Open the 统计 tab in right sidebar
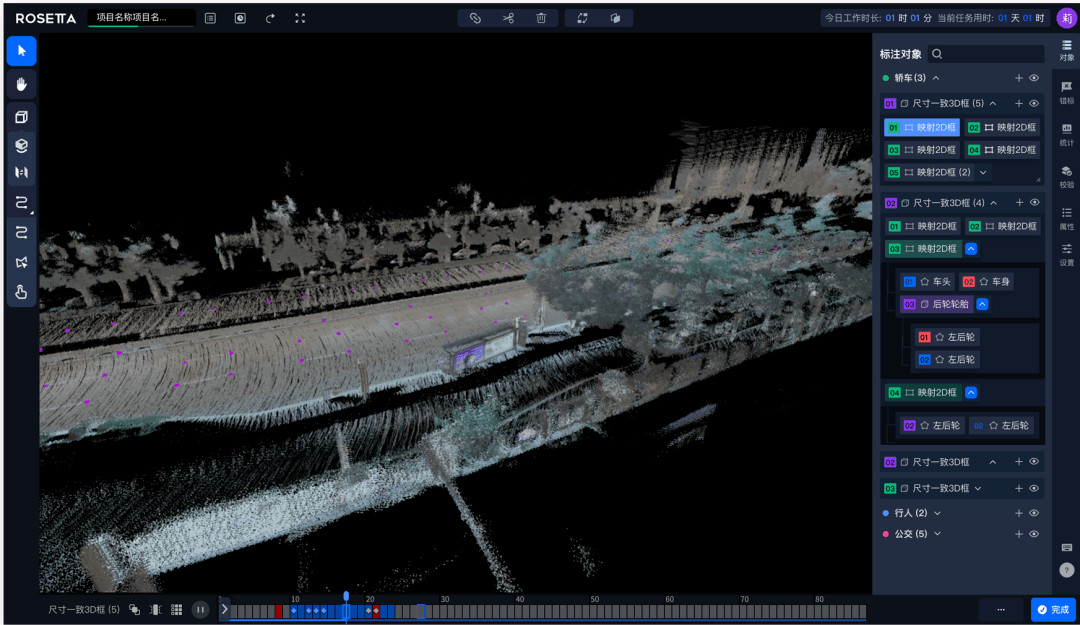This screenshot has height=625, width=1080. tap(1067, 134)
